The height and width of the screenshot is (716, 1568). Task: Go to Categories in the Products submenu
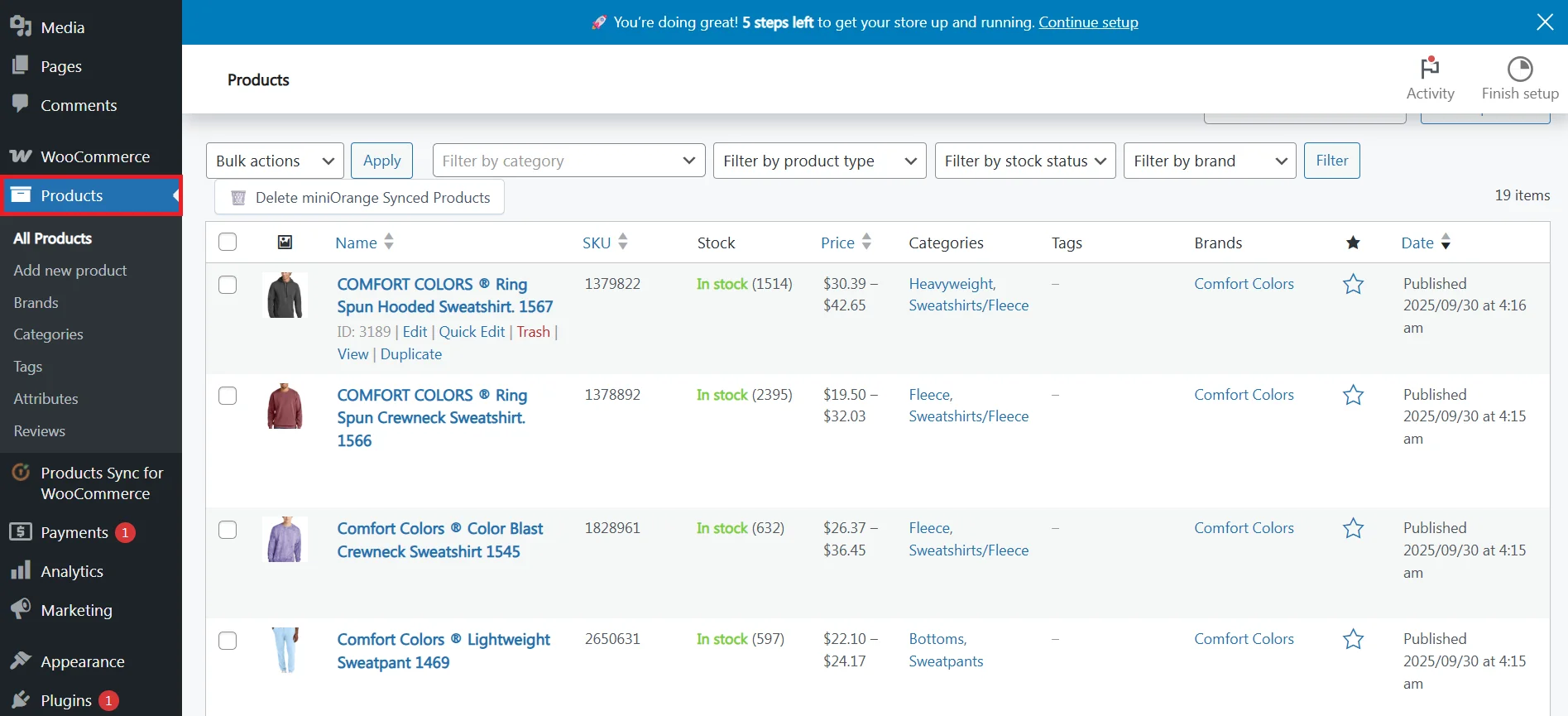(48, 334)
